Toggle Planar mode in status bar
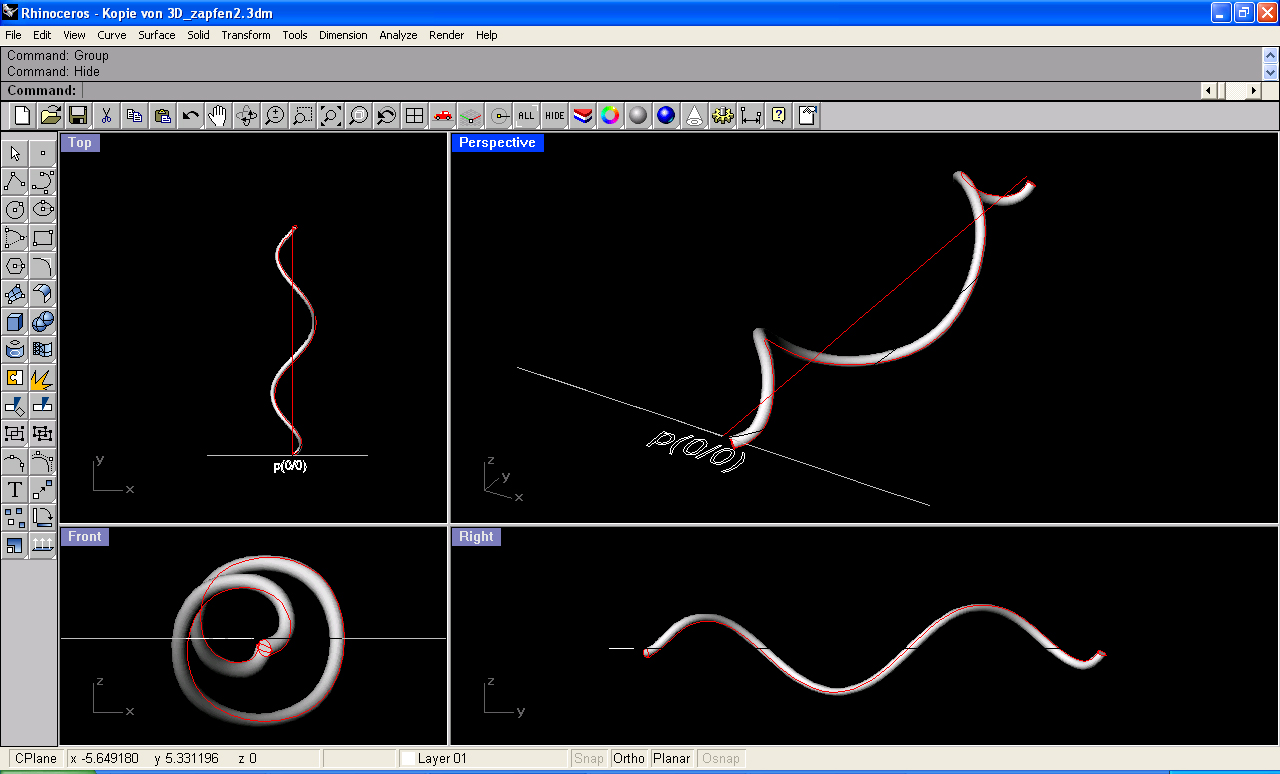Image resolution: width=1280 pixels, height=774 pixels. tap(672, 759)
